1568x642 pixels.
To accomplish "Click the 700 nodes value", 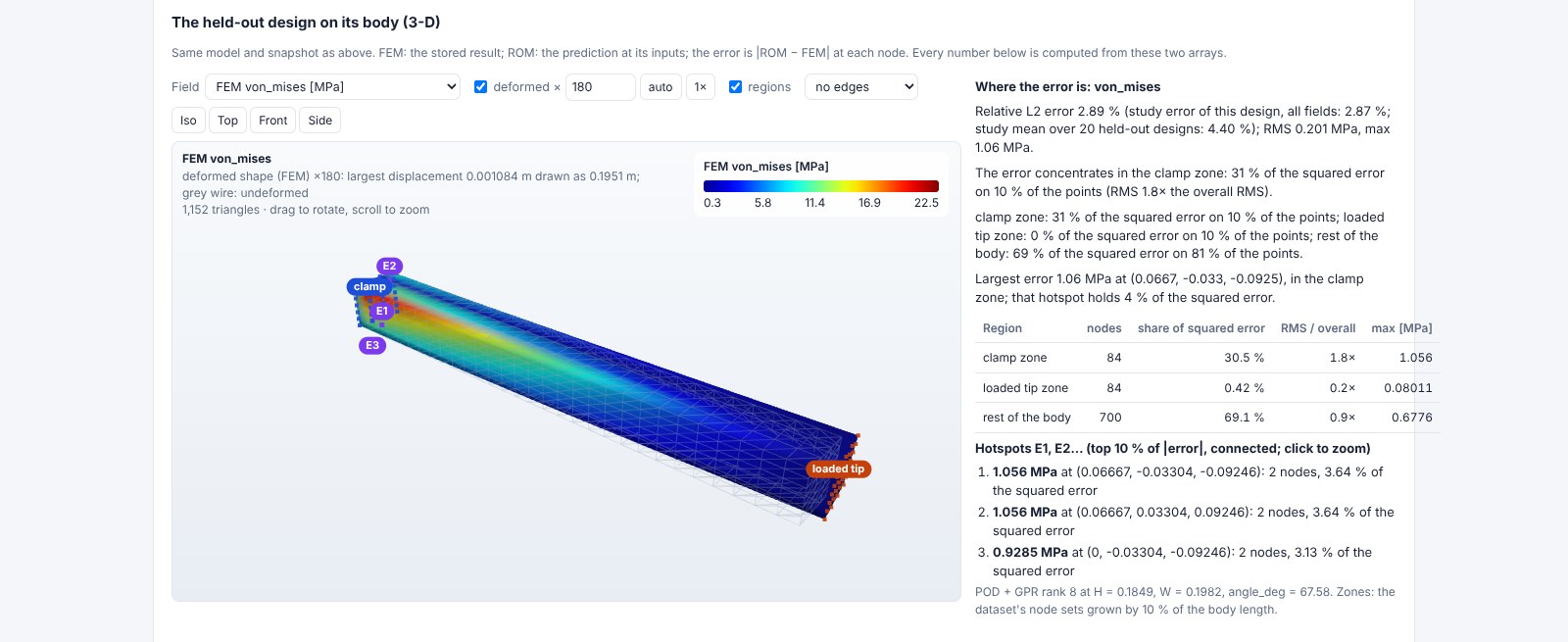I will click(x=1110, y=418).
